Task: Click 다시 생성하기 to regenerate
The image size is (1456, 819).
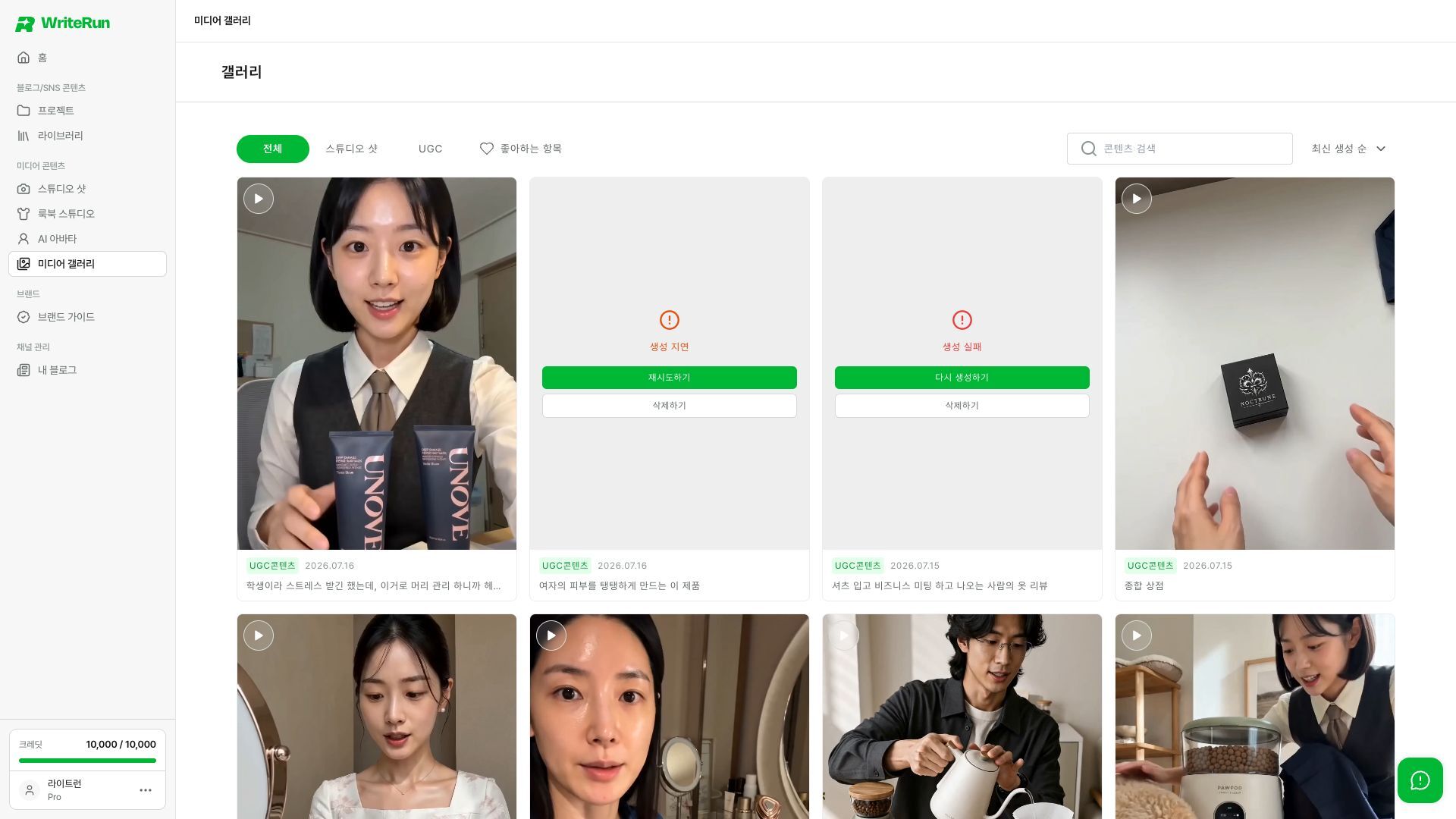Action: 962,378
